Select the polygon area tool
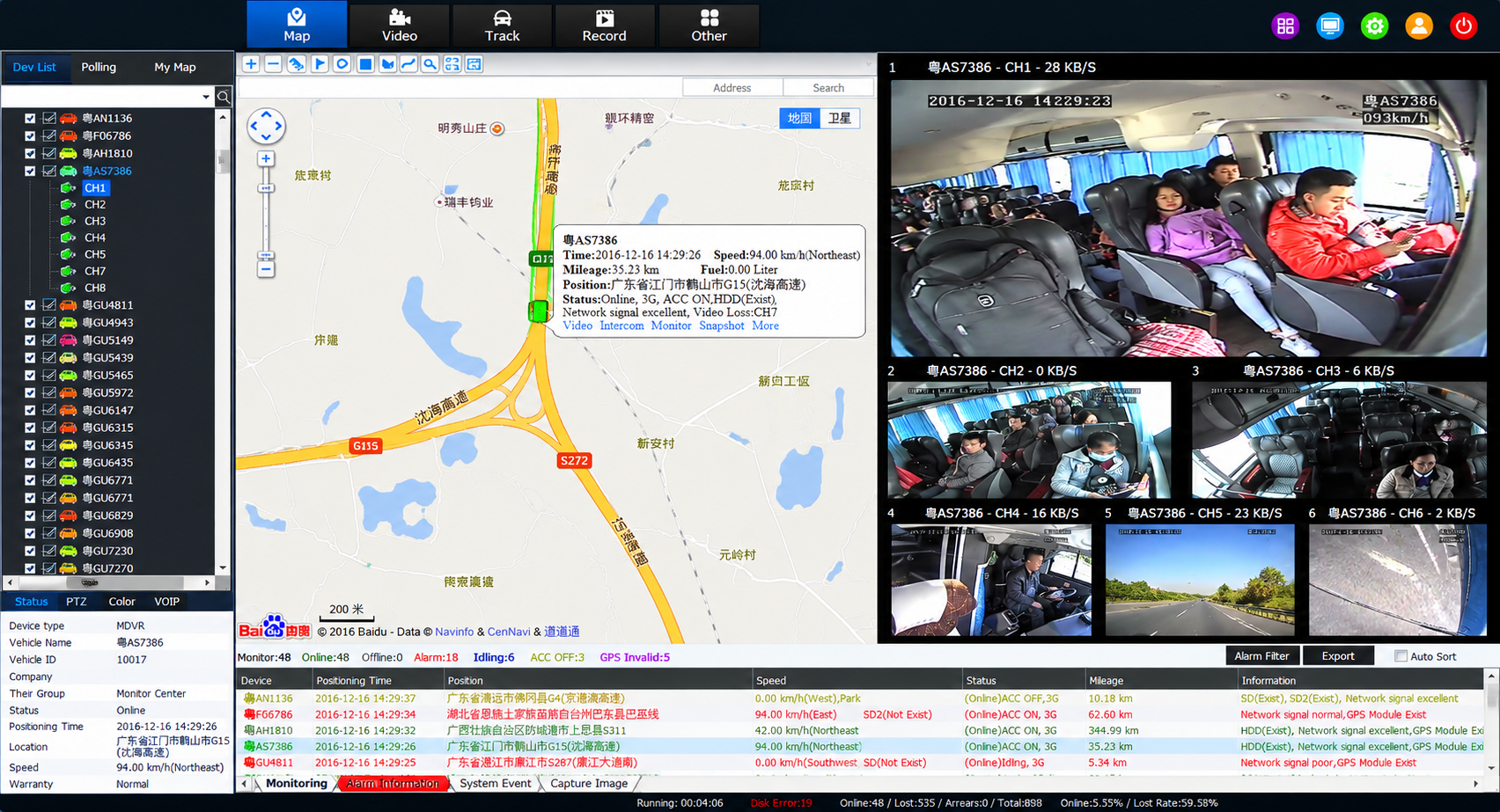The image size is (1500, 812). (387, 64)
